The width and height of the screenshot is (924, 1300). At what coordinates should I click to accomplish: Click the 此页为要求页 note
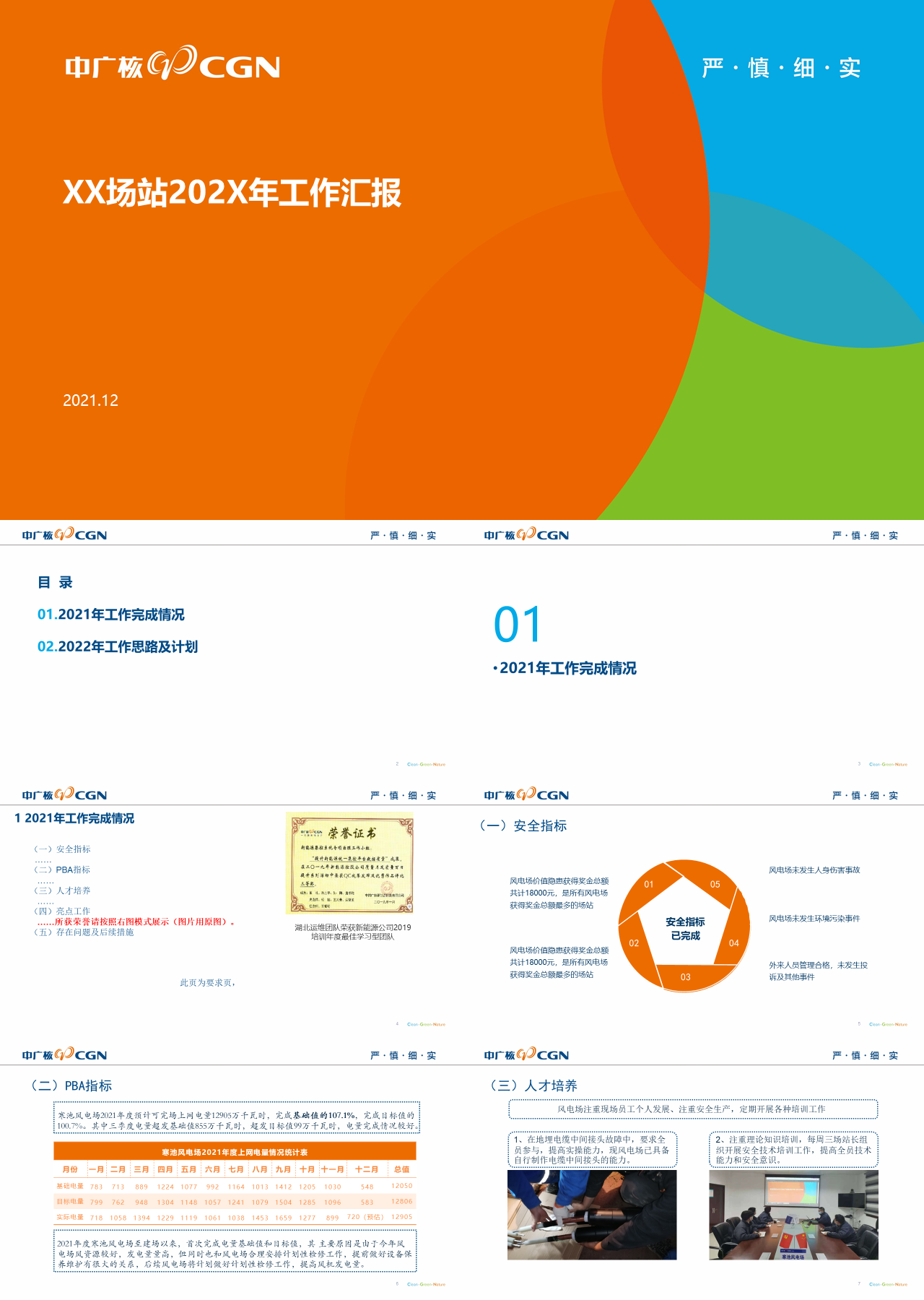(208, 983)
